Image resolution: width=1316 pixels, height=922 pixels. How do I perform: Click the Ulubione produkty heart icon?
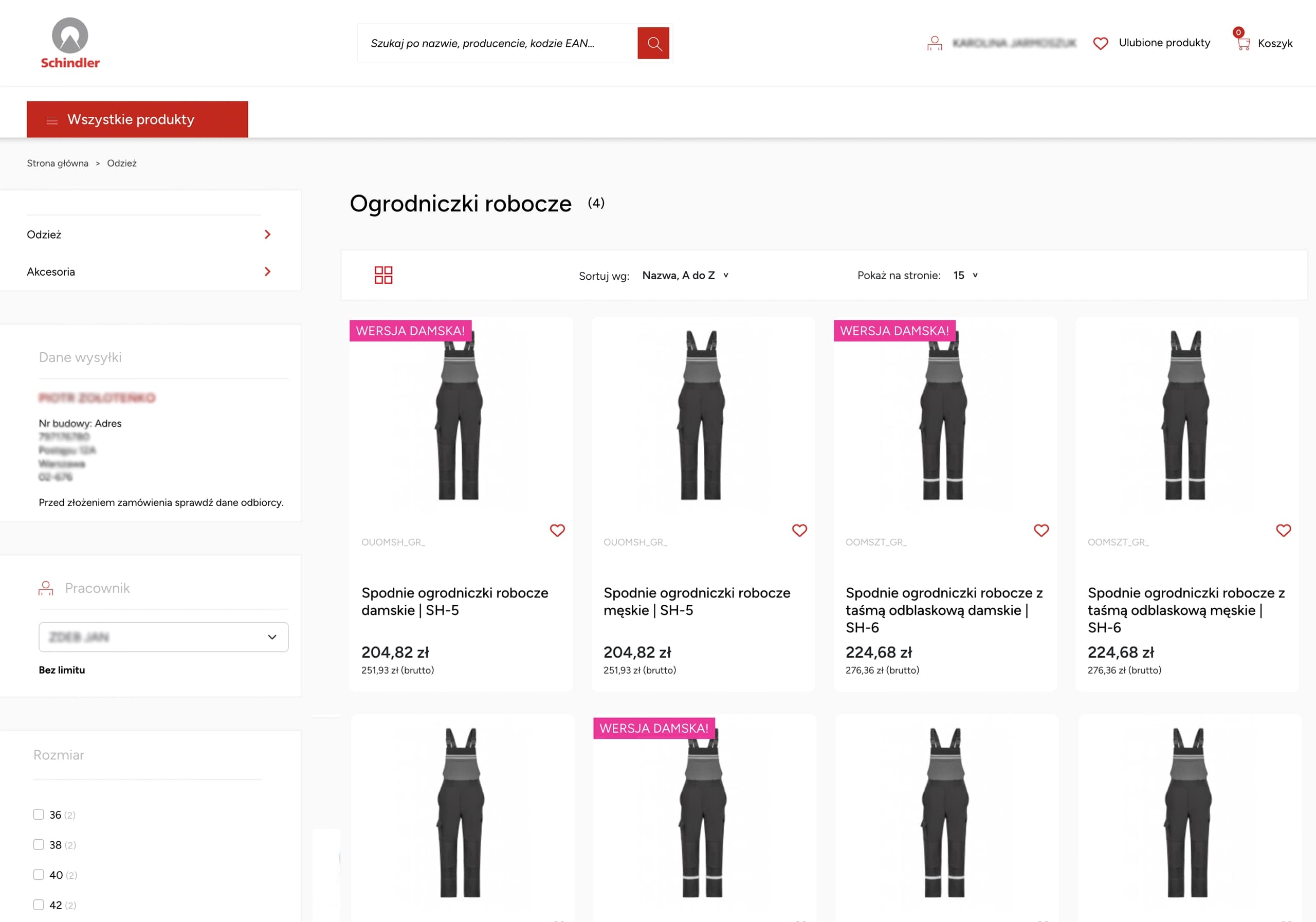(x=1100, y=43)
